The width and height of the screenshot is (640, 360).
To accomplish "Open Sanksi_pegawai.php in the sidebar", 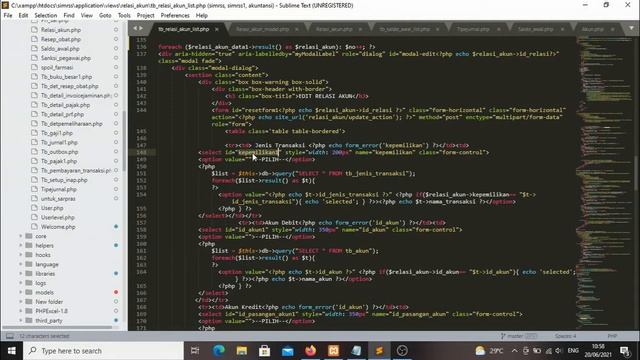I will (66, 58).
